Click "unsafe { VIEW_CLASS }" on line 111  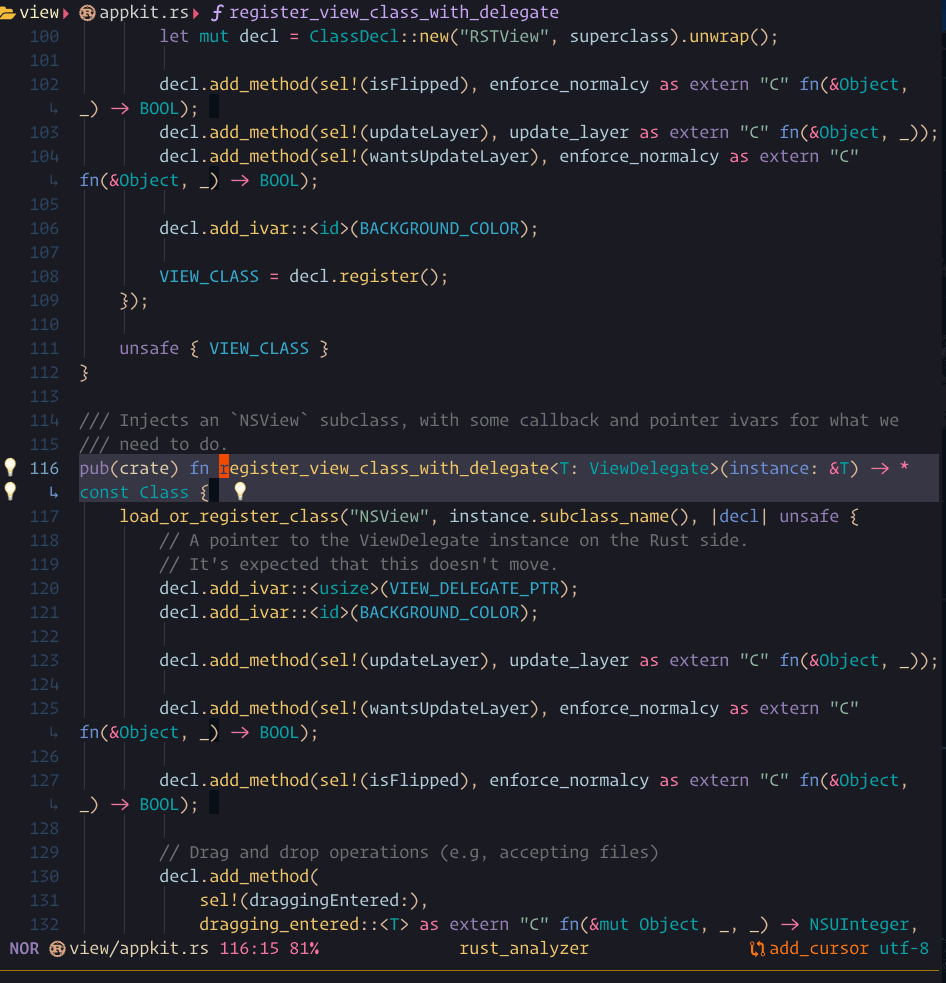[224, 349]
